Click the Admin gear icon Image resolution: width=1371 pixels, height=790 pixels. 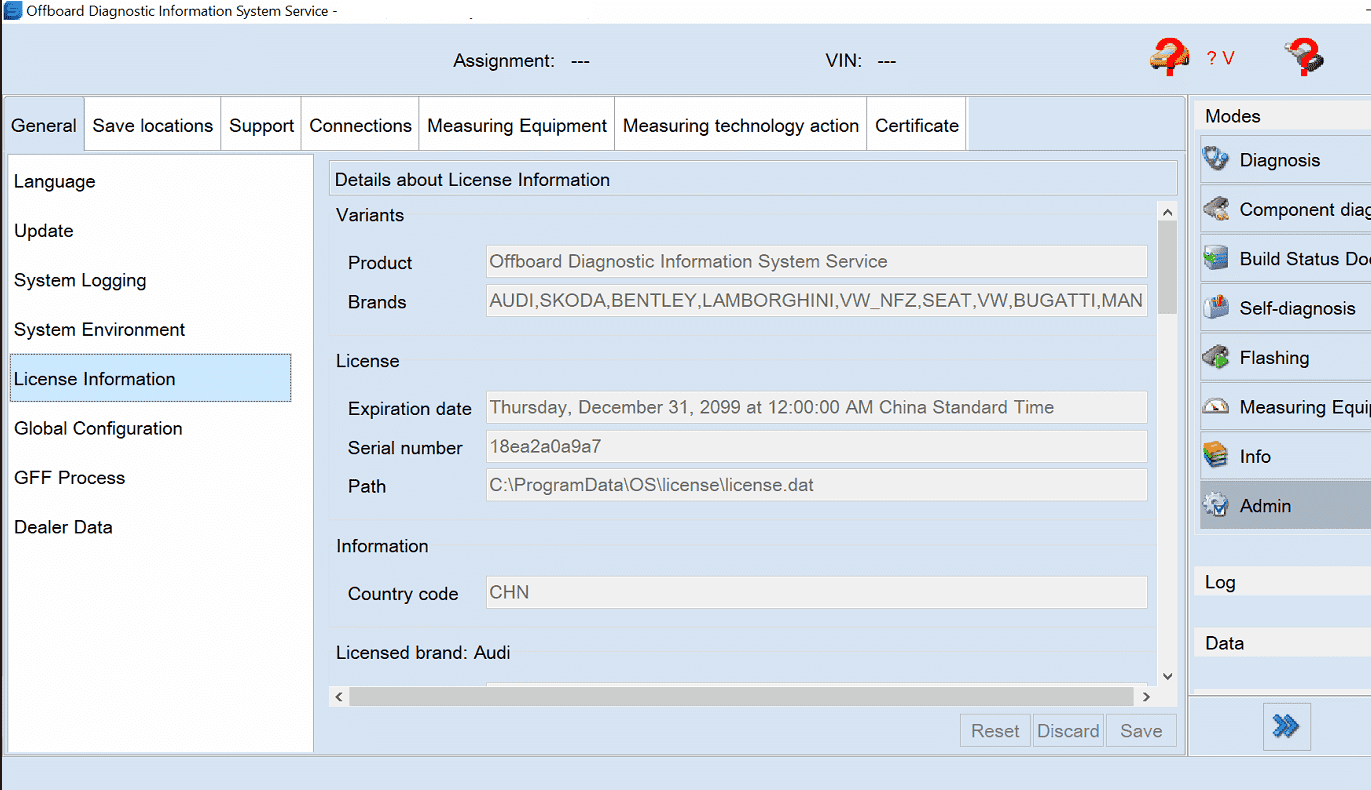(1216, 506)
